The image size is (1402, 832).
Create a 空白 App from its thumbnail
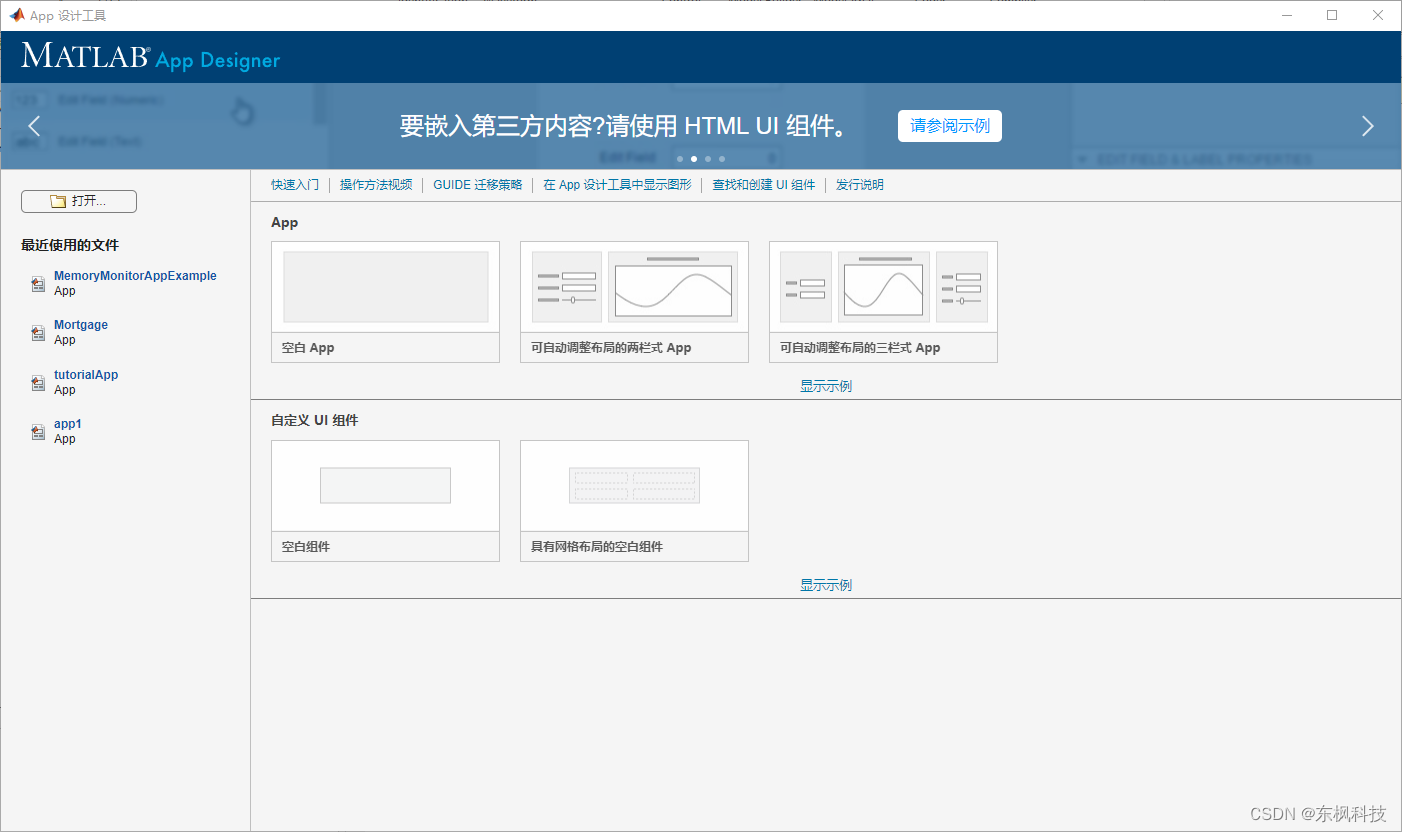(x=385, y=301)
